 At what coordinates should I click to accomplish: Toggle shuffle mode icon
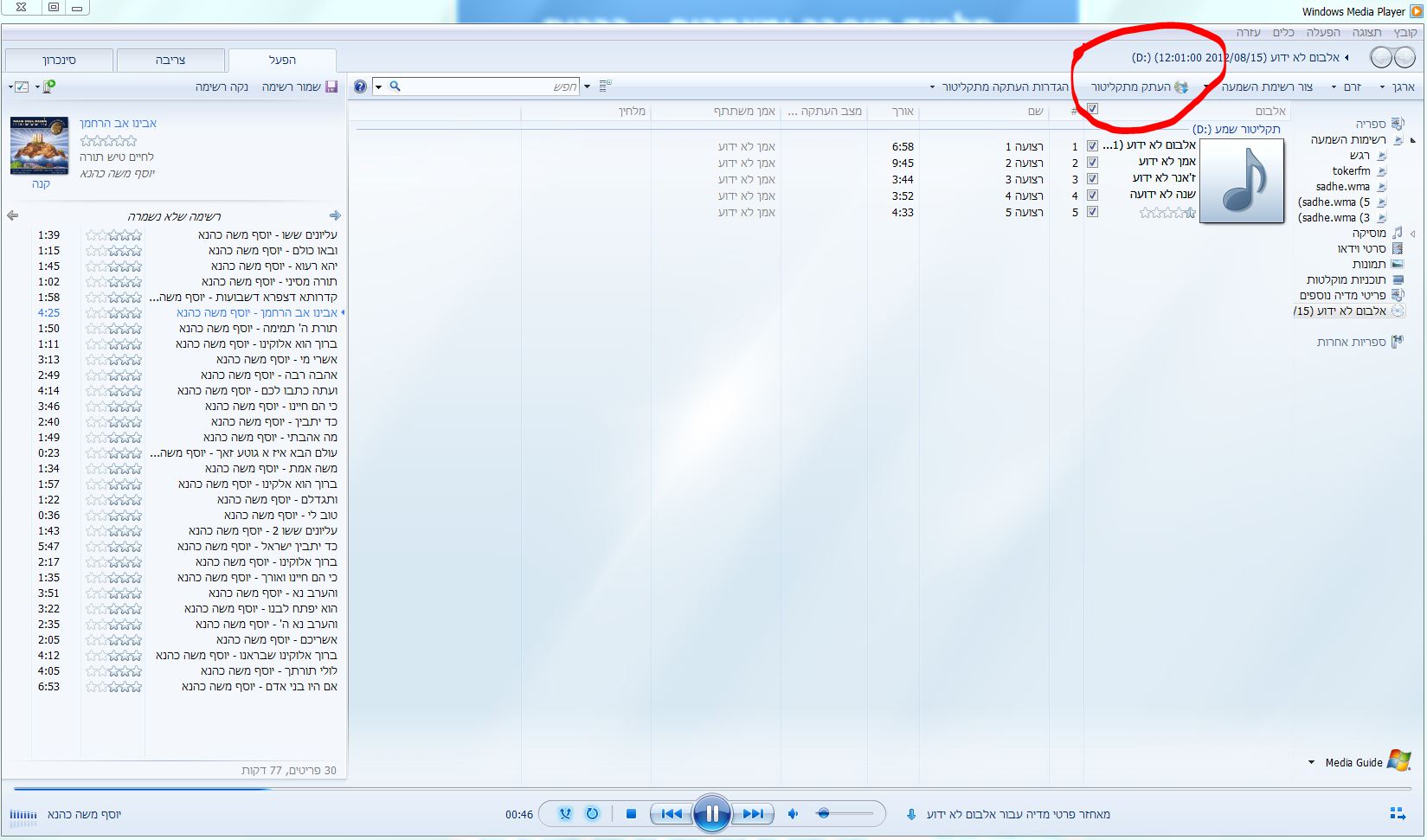pos(565,814)
